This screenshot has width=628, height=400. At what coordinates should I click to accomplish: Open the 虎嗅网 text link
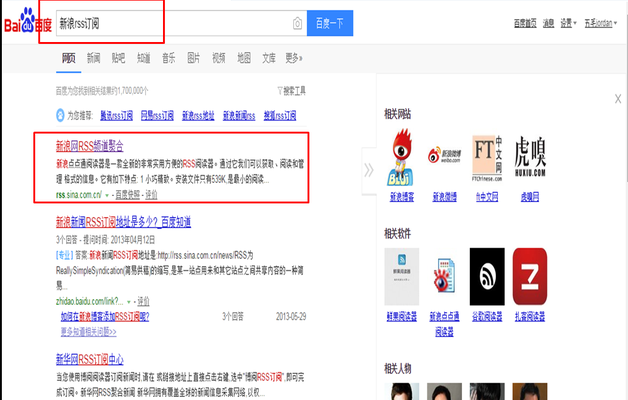[x=530, y=197]
